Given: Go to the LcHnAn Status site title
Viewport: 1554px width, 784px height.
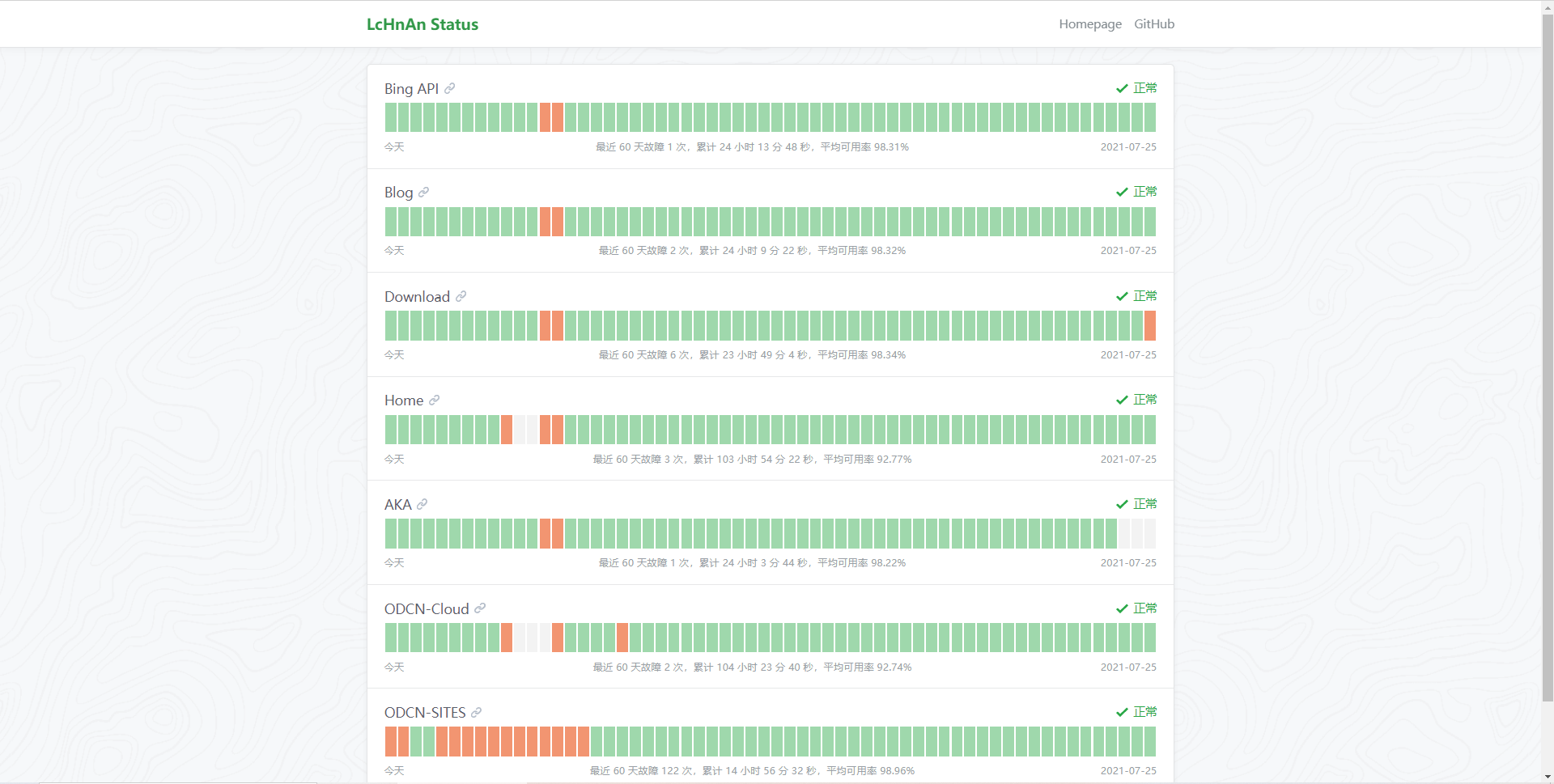Looking at the screenshot, I should pos(422,24).
